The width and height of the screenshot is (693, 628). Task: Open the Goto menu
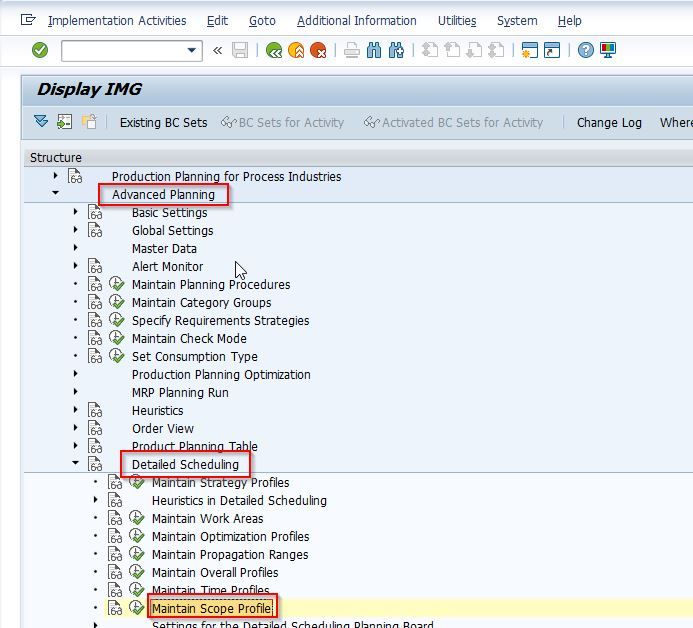coord(262,20)
